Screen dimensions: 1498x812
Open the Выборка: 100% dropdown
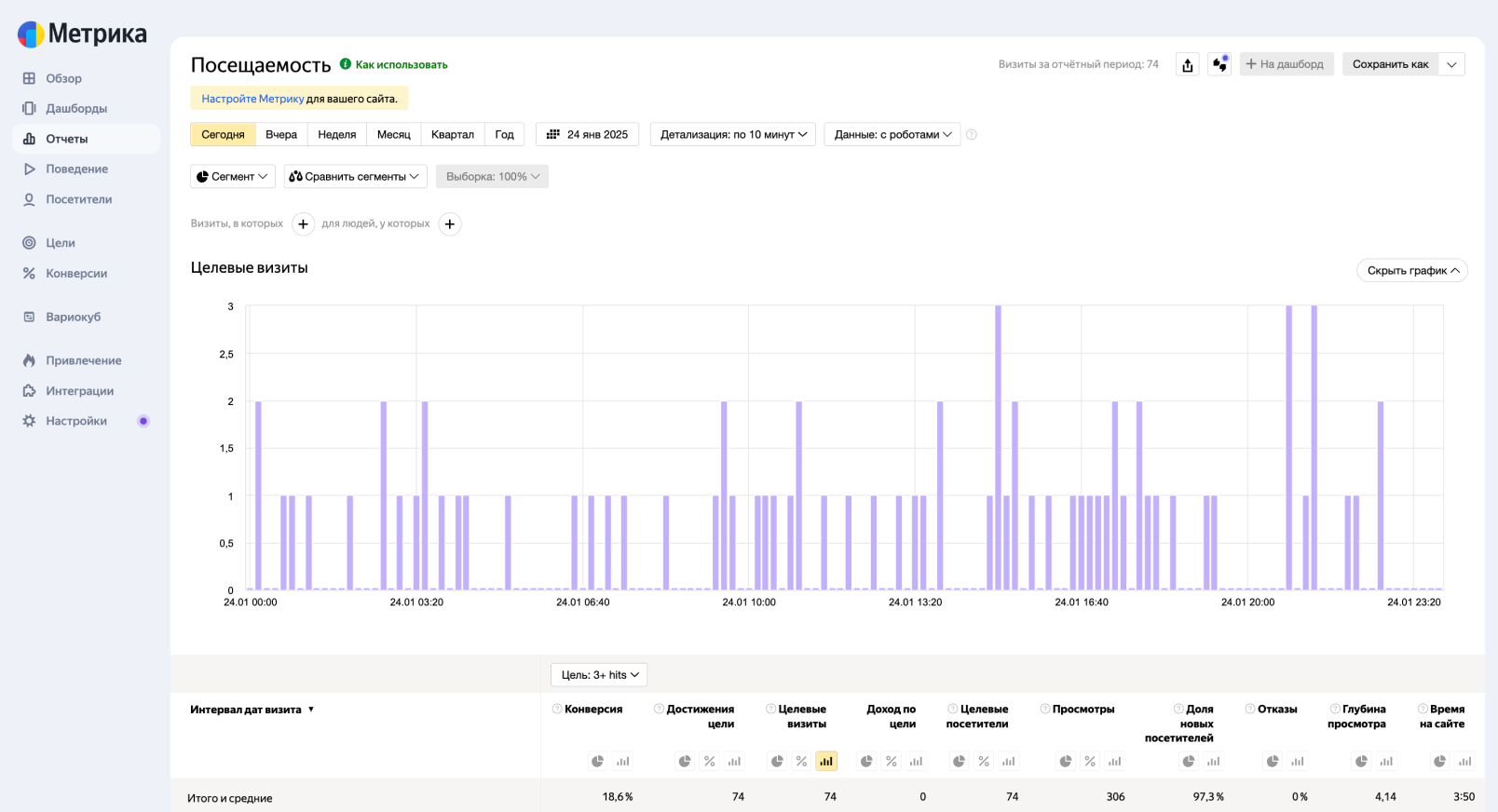492,176
